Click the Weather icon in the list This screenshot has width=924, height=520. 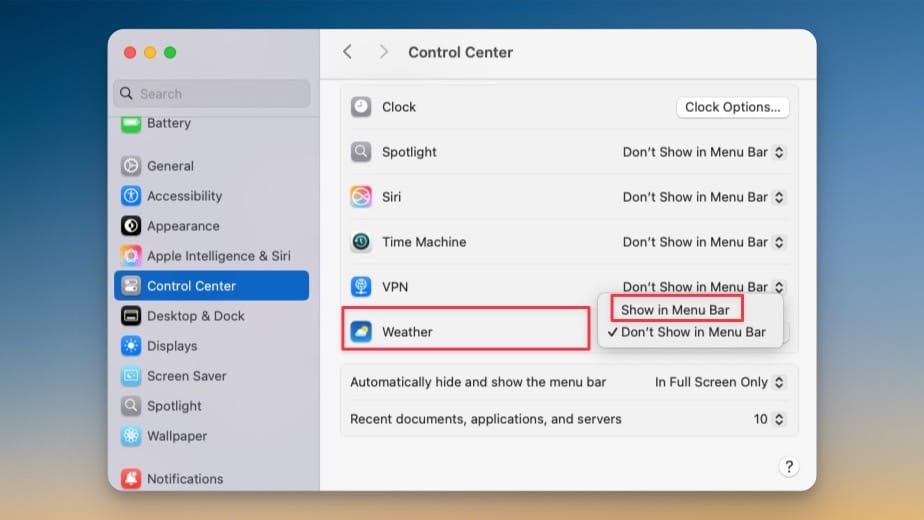(x=361, y=332)
